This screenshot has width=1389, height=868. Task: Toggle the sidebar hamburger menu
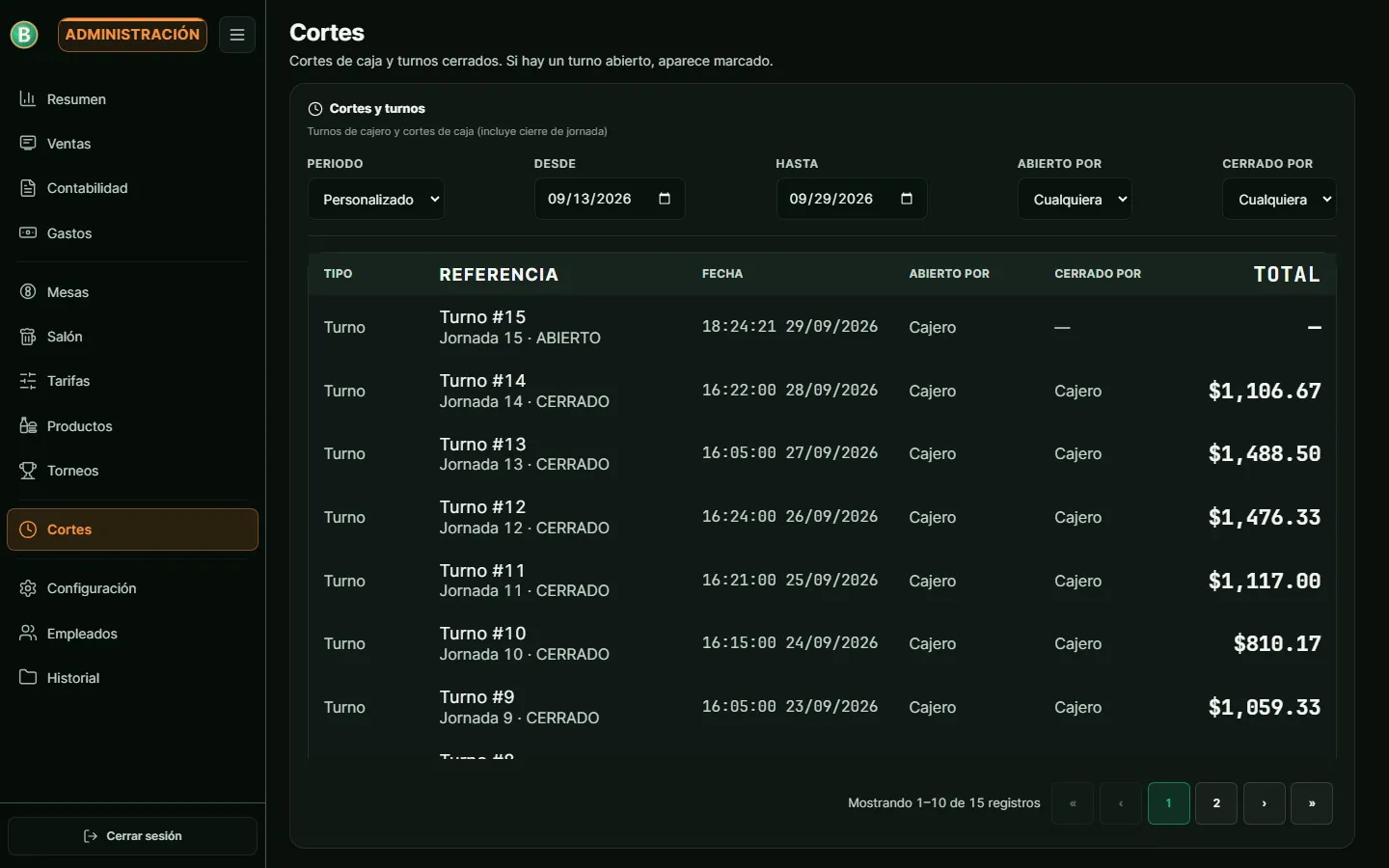(237, 35)
